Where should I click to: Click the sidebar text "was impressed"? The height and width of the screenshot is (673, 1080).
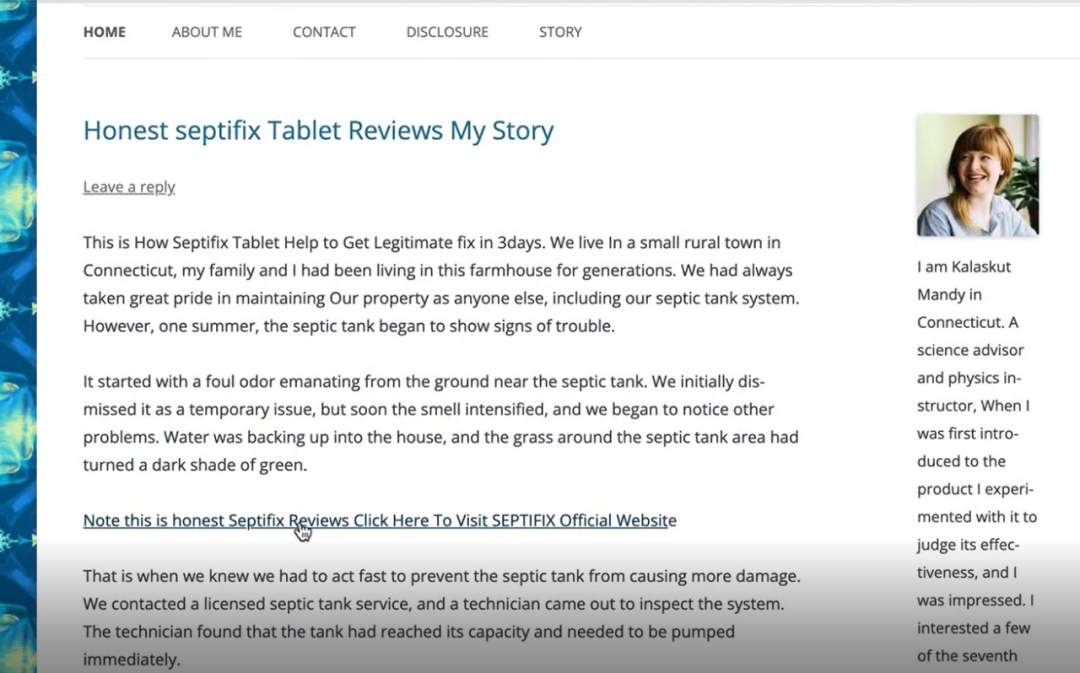point(970,600)
